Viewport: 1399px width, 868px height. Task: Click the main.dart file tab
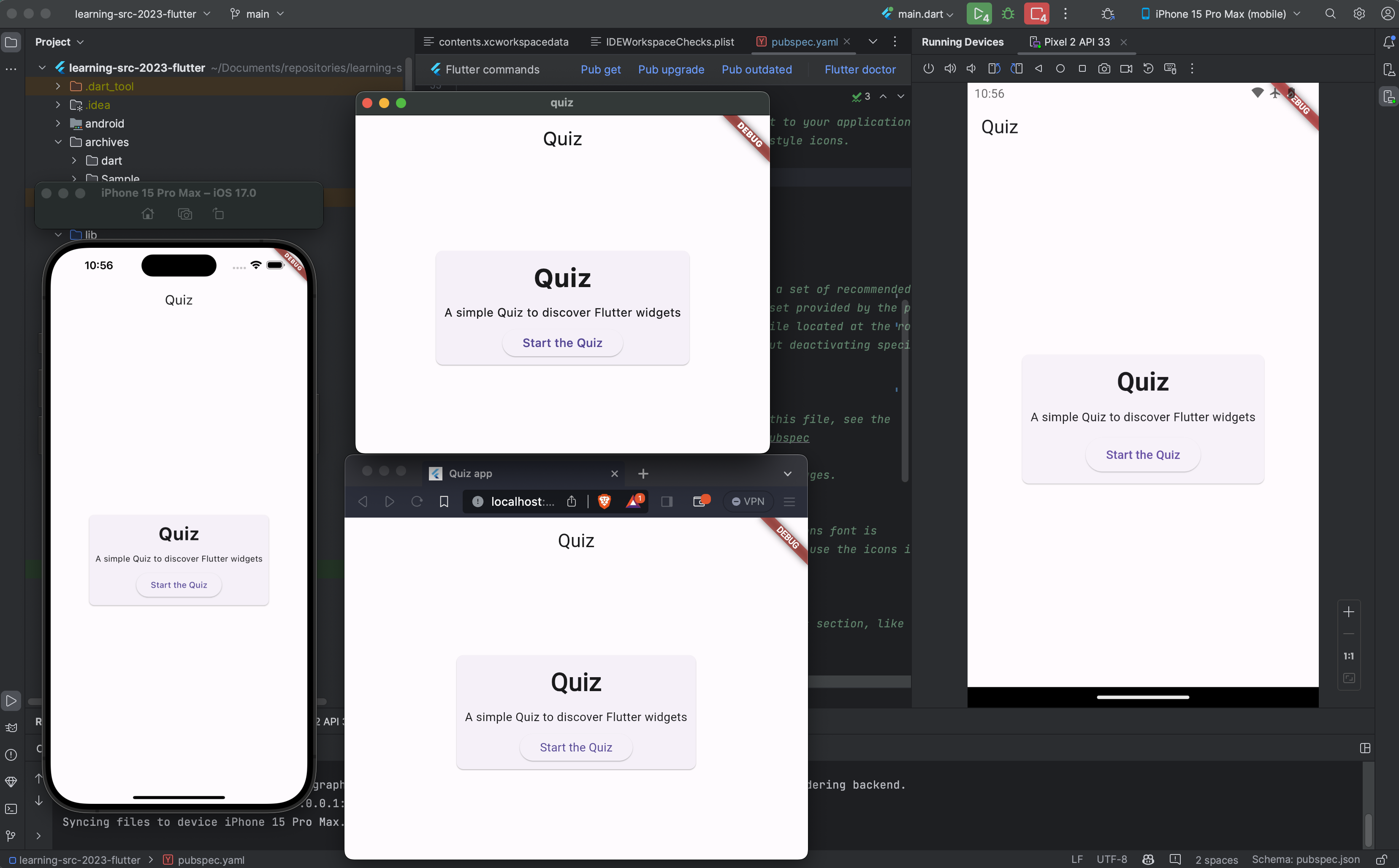click(x=916, y=14)
